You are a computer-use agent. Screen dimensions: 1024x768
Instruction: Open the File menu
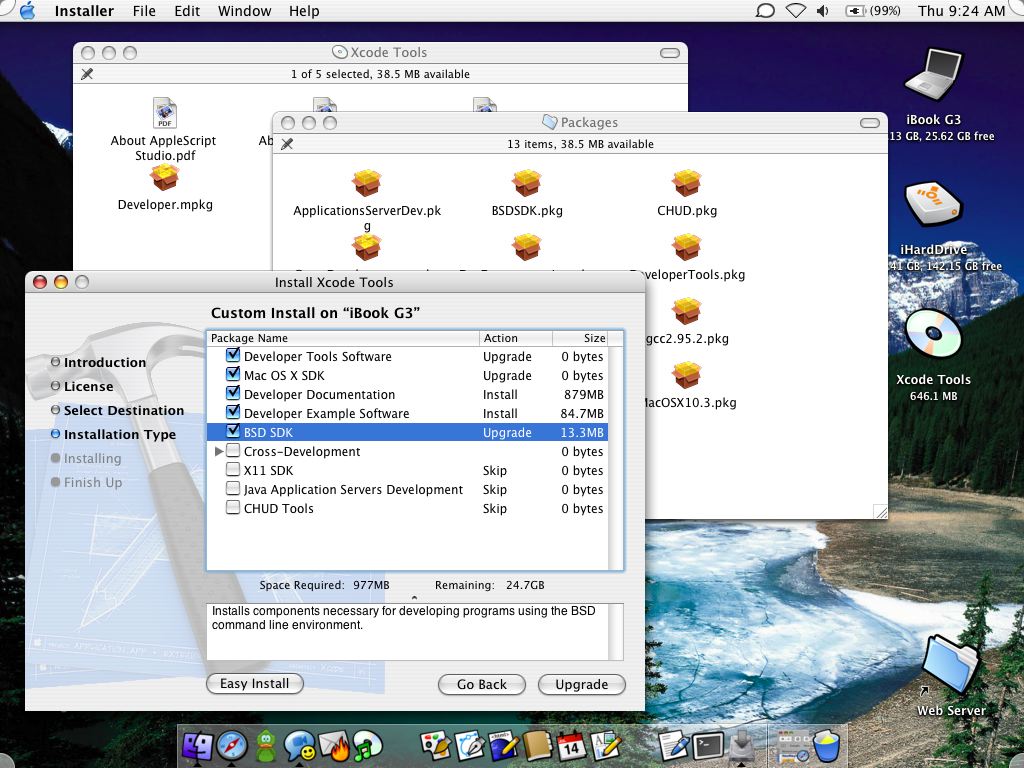point(144,11)
